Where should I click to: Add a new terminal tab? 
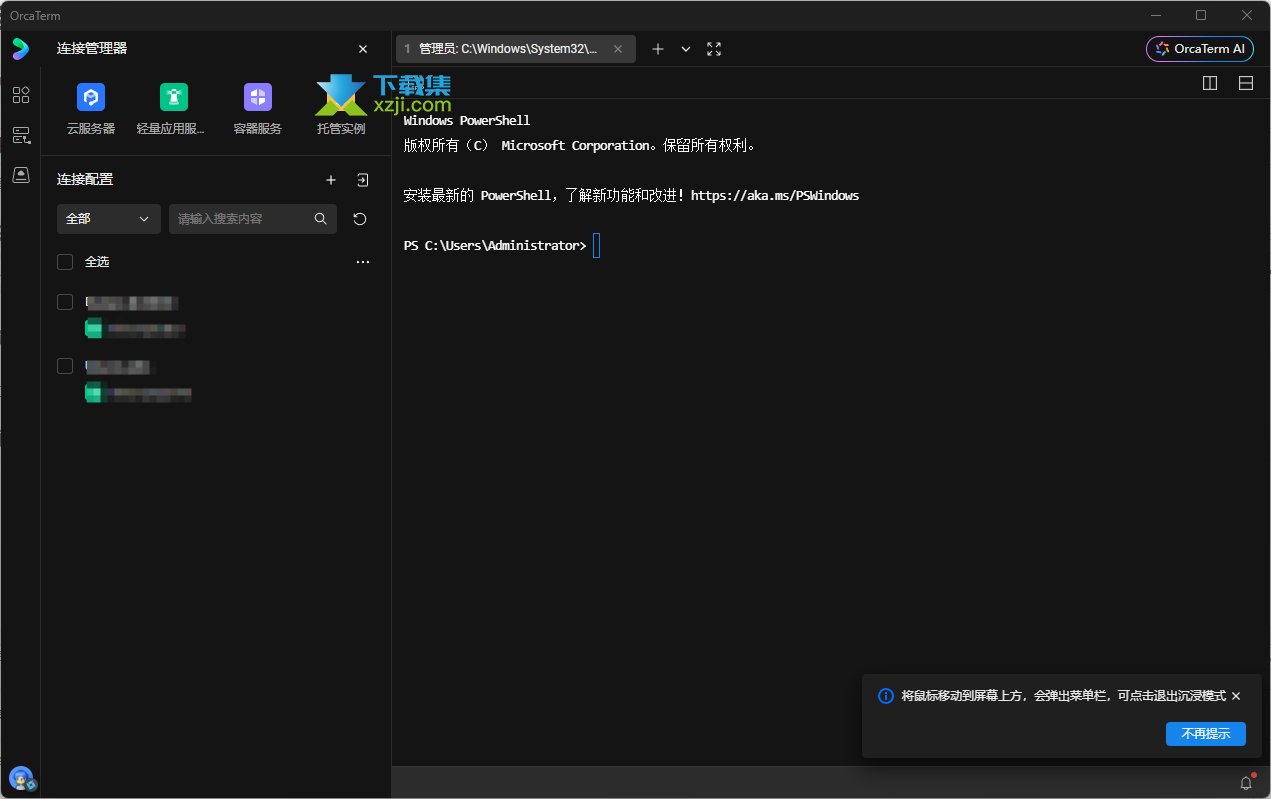[x=658, y=49]
